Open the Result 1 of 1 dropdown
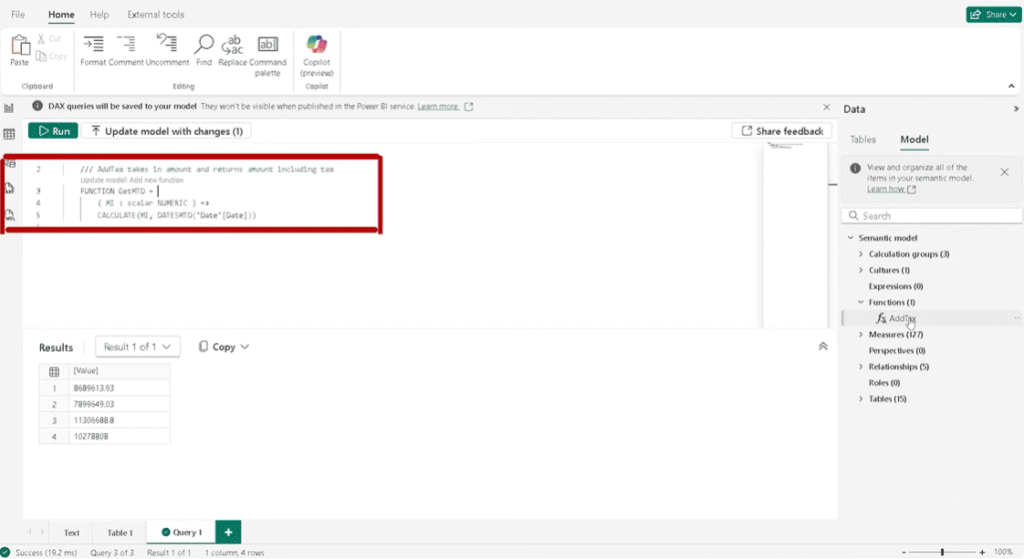Image resolution: width=1024 pixels, height=559 pixels. [x=137, y=347]
